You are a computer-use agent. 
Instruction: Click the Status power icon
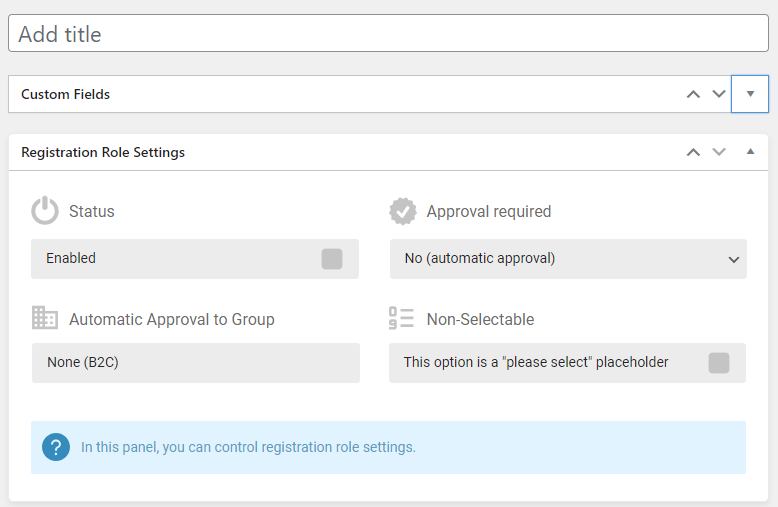(45, 211)
